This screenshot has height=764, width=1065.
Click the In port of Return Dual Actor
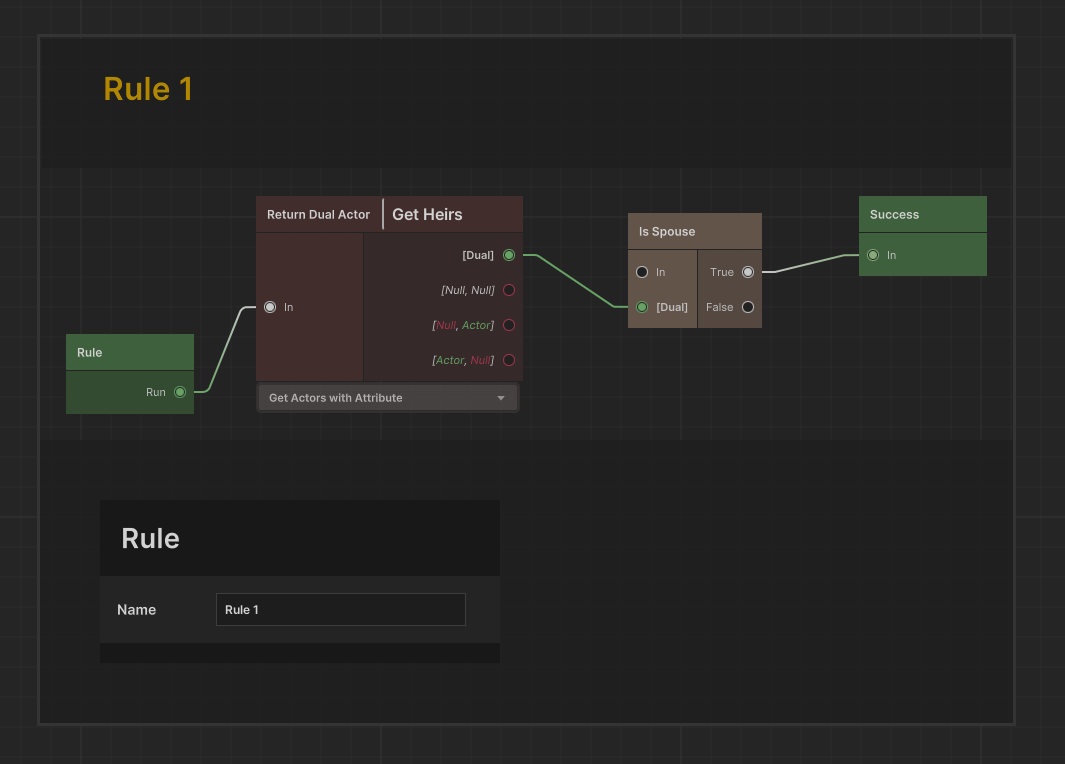click(x=270, y=307)
